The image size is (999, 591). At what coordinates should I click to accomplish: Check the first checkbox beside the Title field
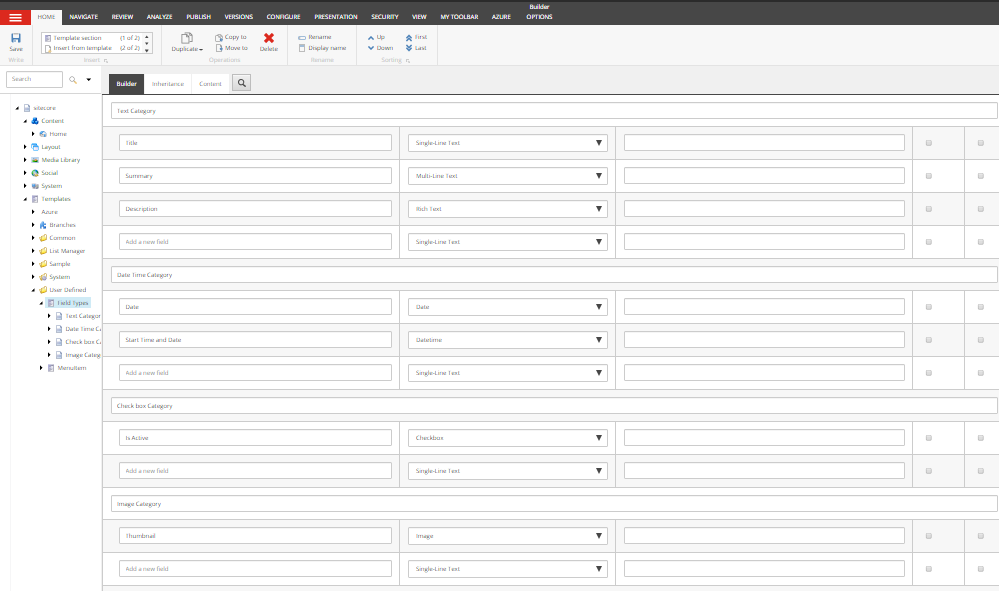point(928,143)
